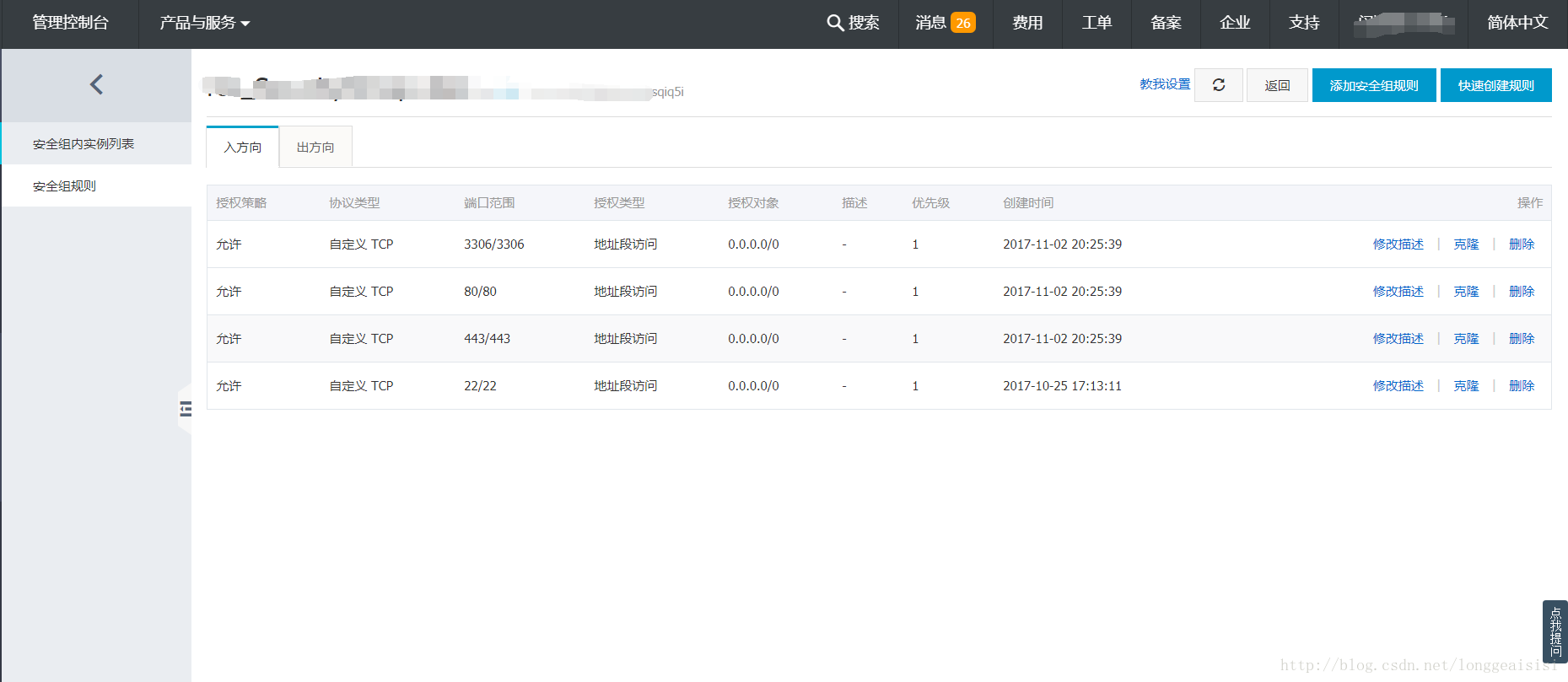Edit description of port 443 rule
The height and width of the screenshot is (682, 1568).
click(1398, 339)
